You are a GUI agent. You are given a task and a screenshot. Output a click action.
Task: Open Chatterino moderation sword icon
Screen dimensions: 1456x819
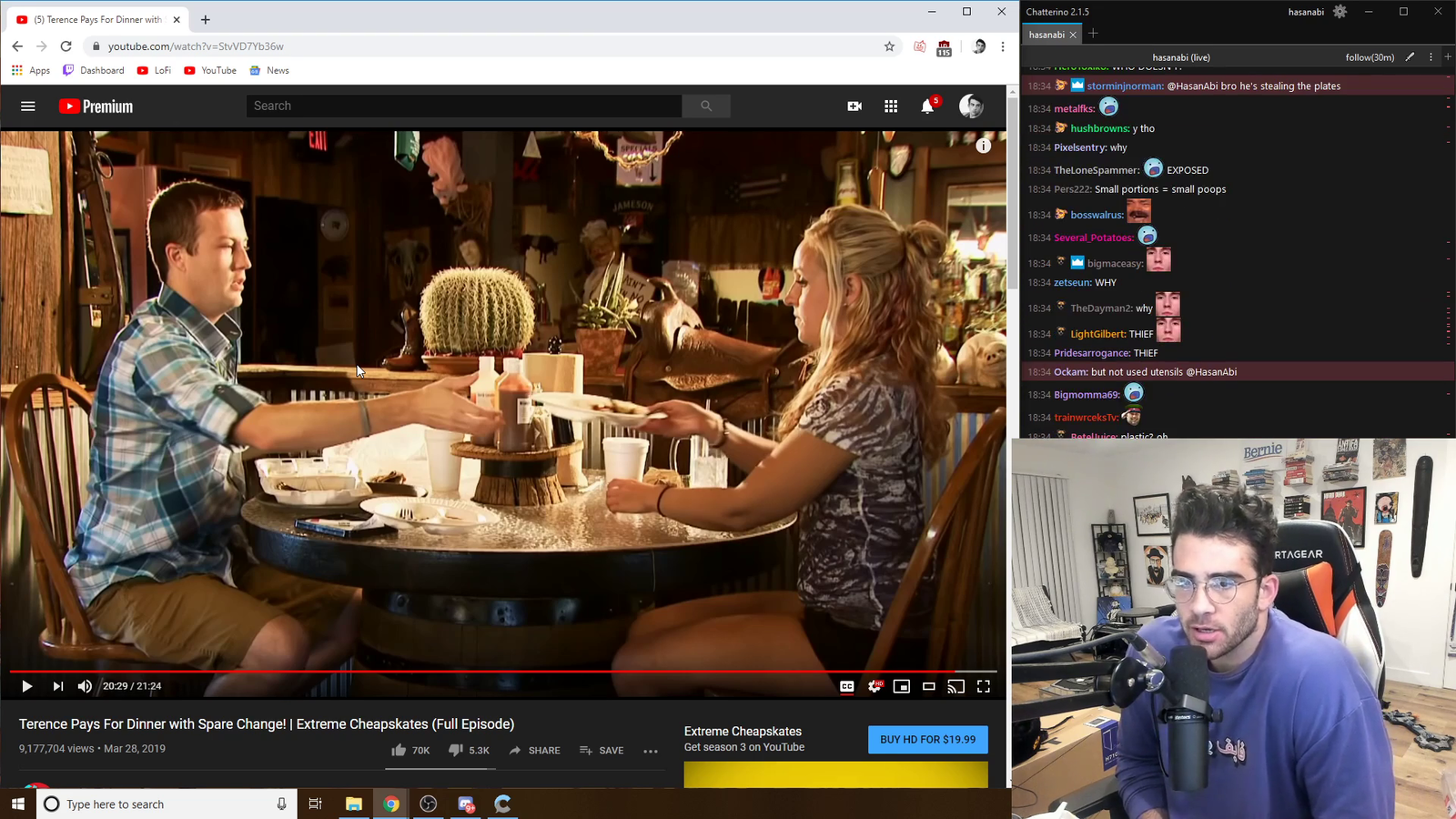click(x=1410, y=56)
